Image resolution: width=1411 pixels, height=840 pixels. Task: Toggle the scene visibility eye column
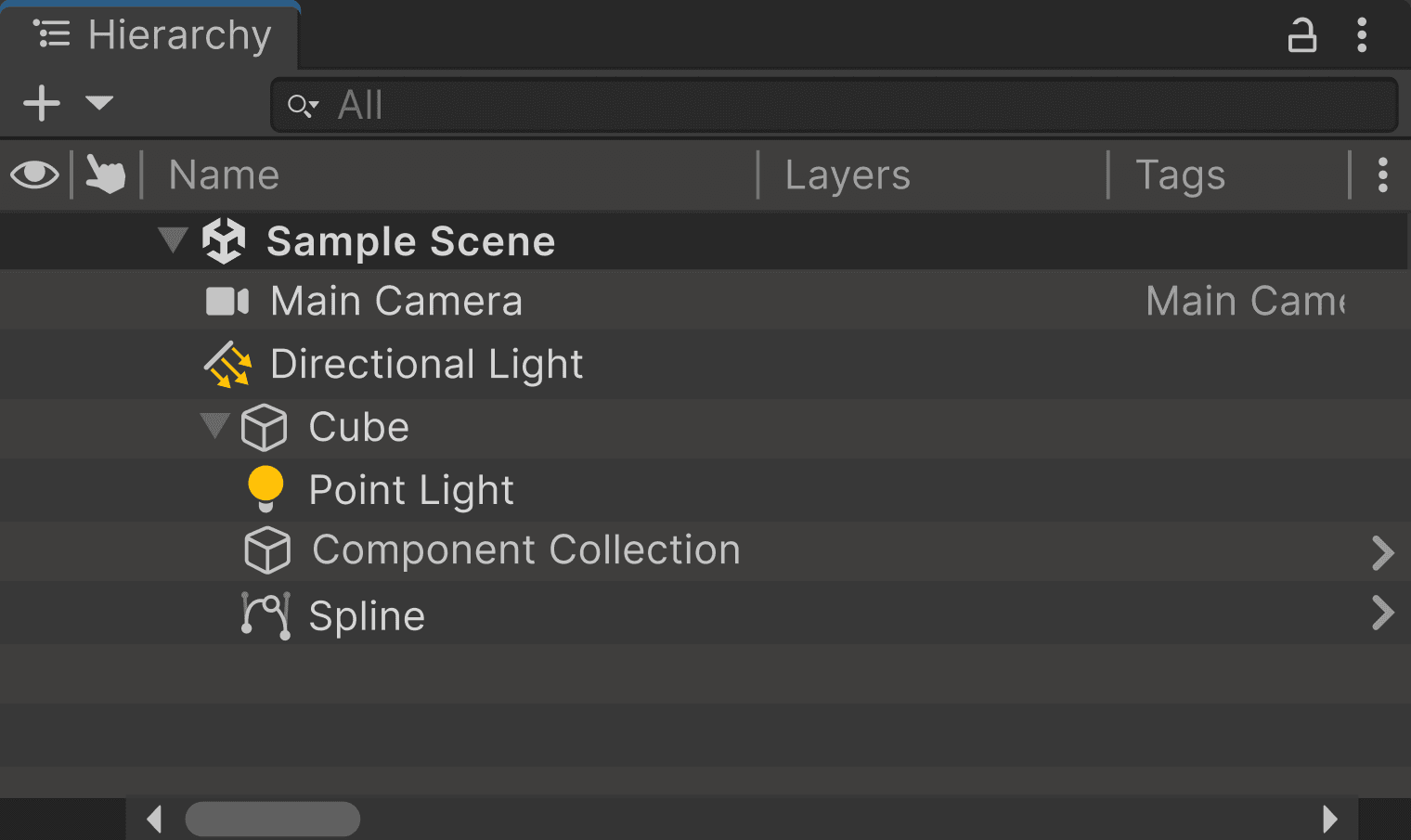pos(35,174)
